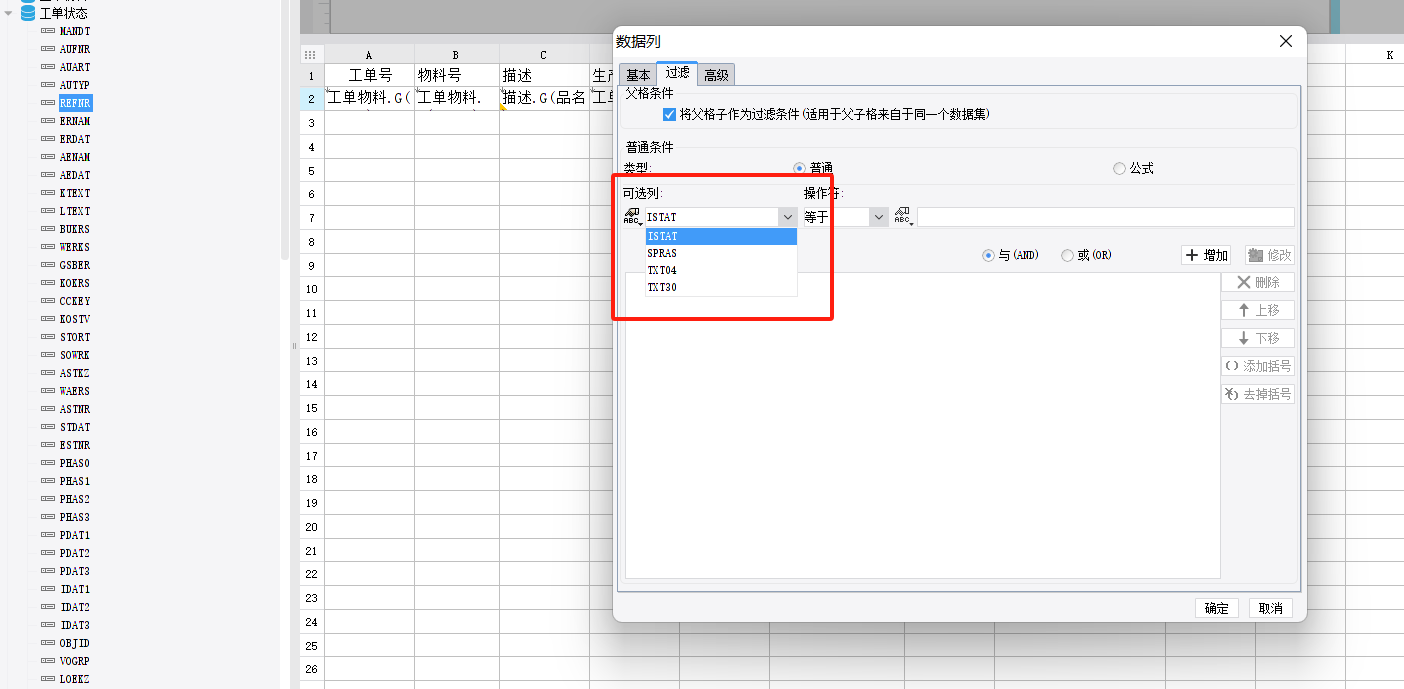Open the 可选列 ISTAT combo box arrow

point(788,217)
